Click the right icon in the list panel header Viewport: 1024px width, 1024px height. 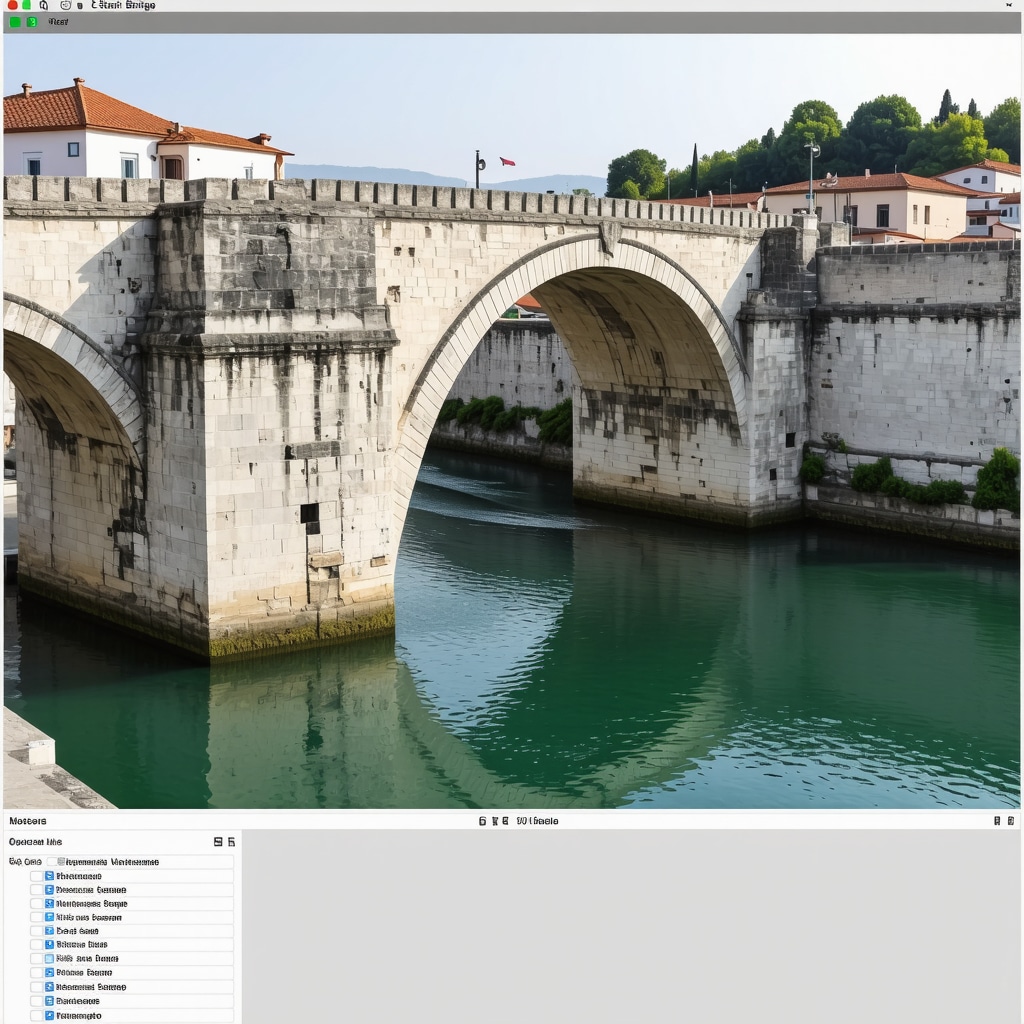point(231,842)
